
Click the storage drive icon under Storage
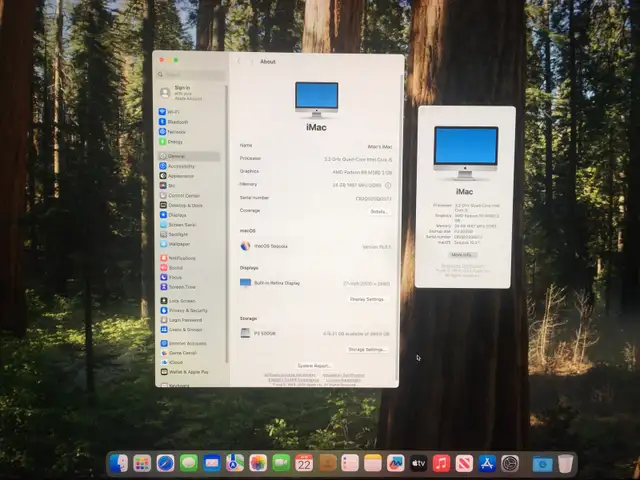[245, 333]
